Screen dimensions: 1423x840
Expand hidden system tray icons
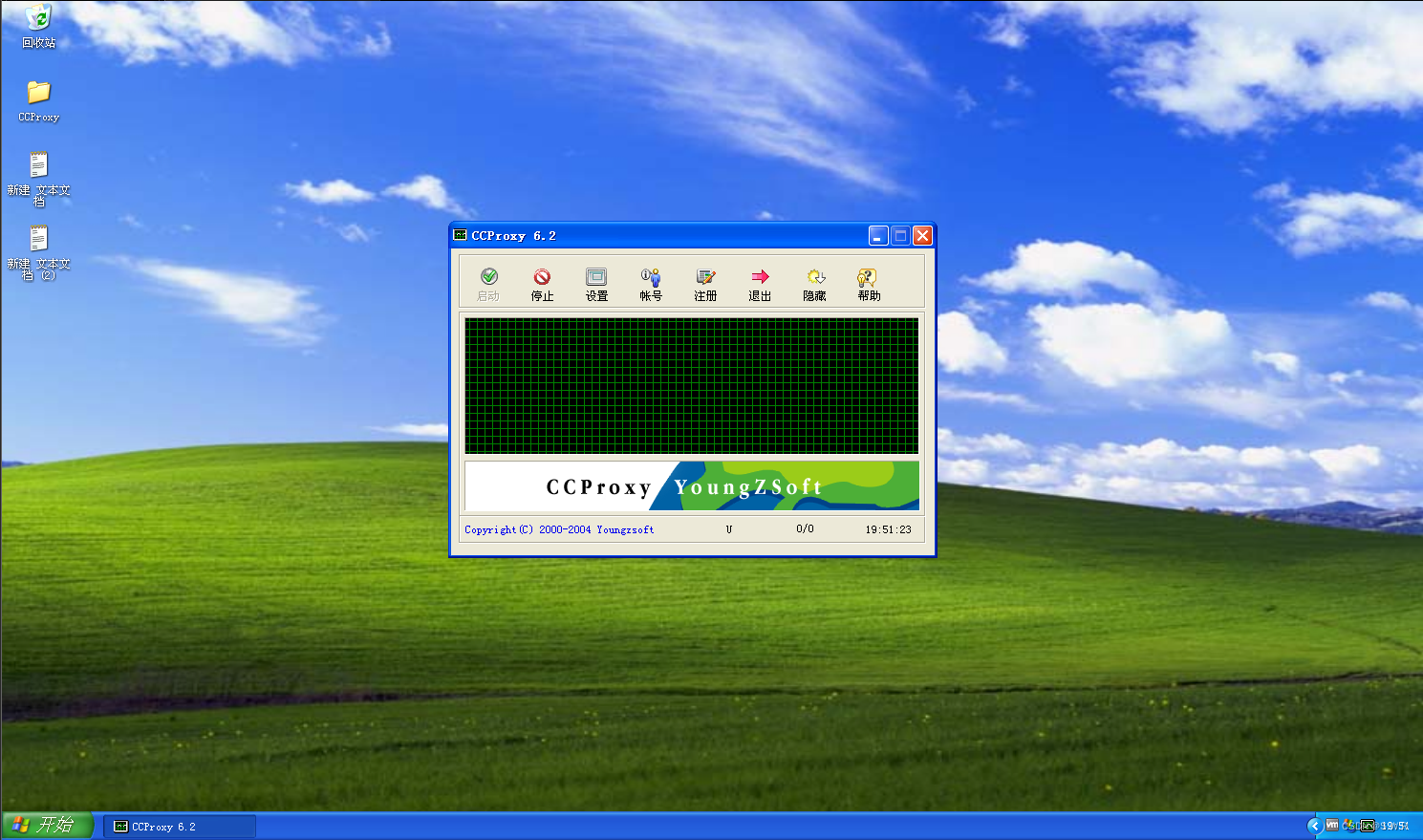[1315, 826]
